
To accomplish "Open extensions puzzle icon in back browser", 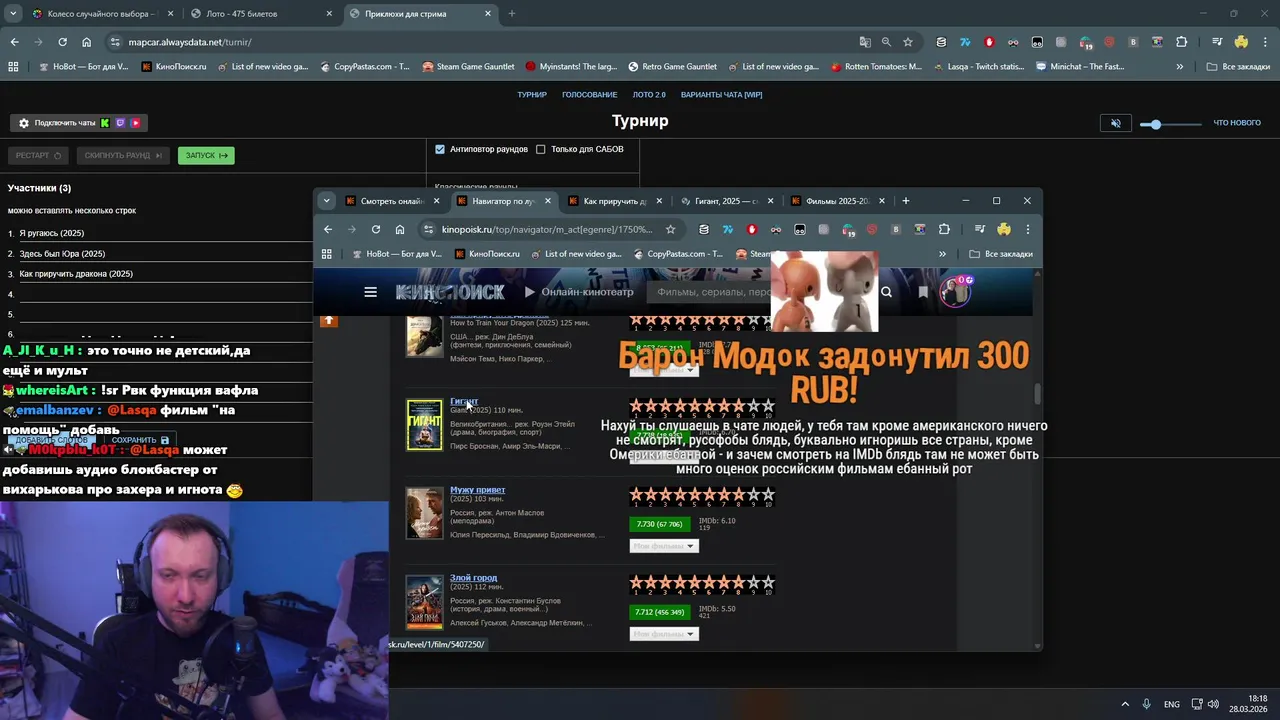I will click(x=1181, y=42).
